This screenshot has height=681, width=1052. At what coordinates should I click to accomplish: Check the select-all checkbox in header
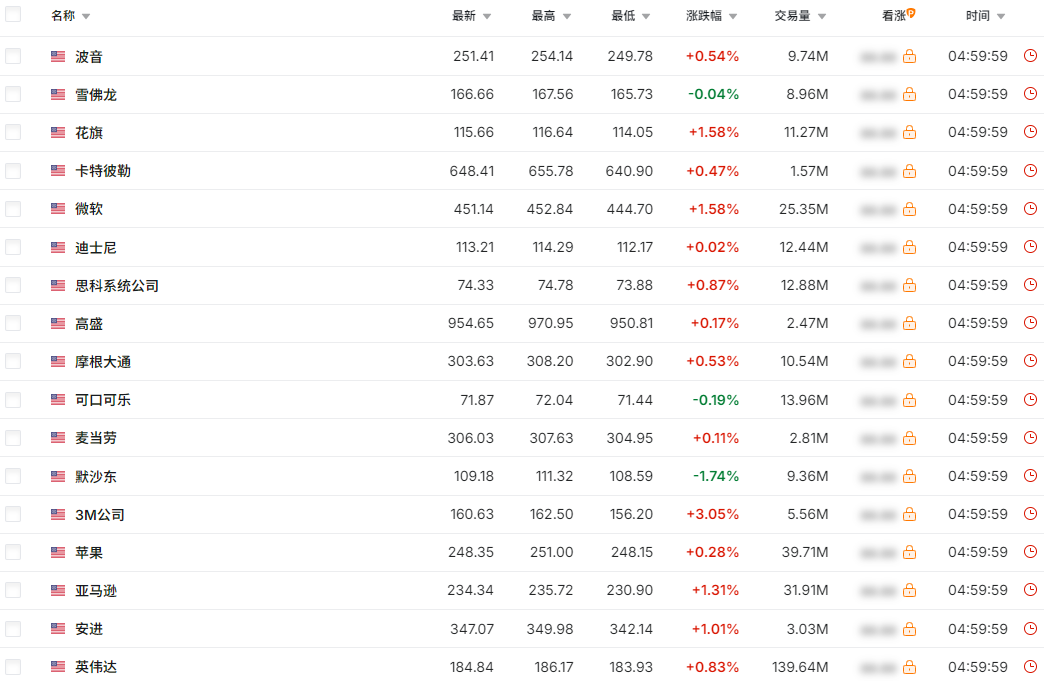point(13,15)
